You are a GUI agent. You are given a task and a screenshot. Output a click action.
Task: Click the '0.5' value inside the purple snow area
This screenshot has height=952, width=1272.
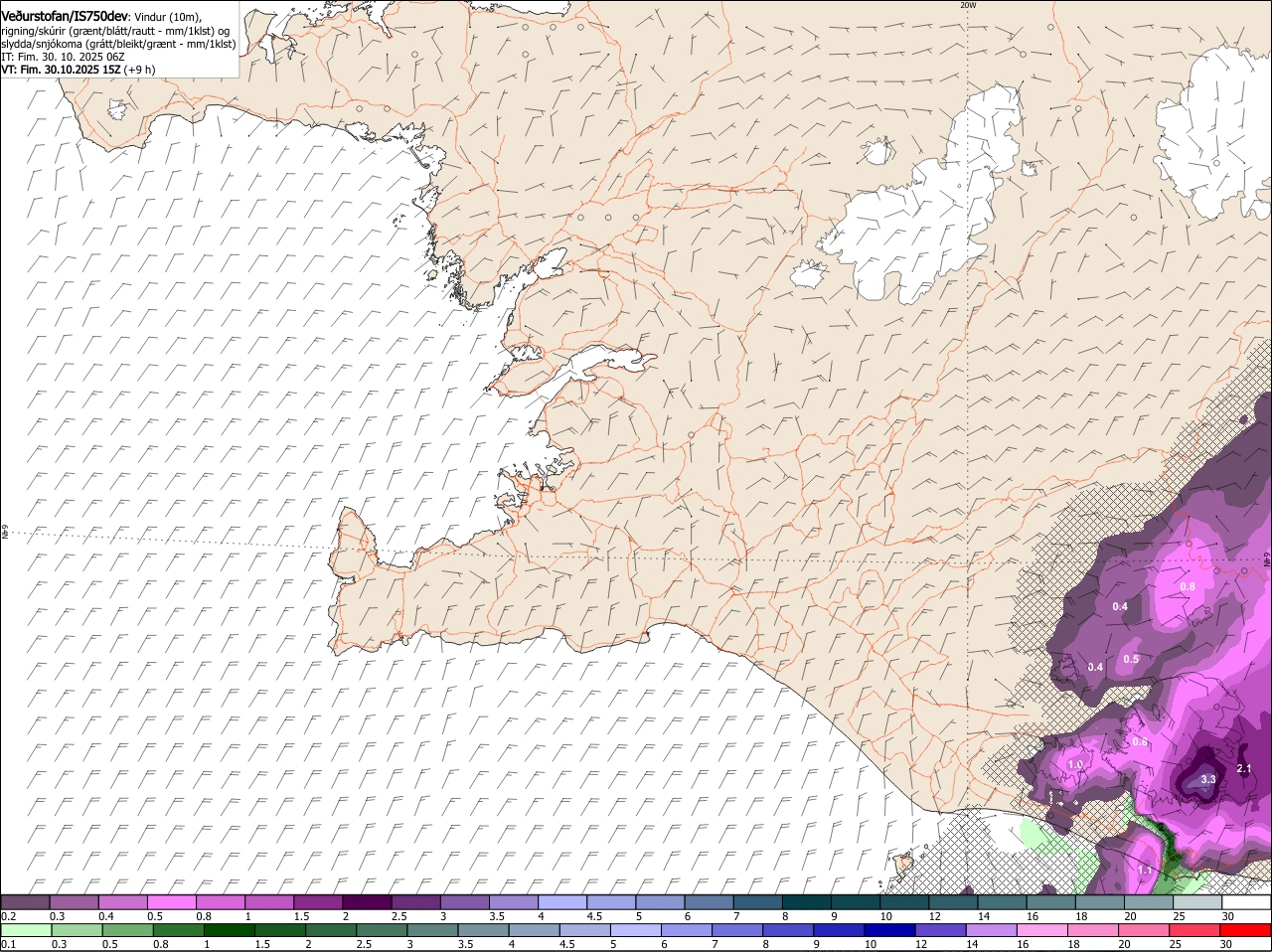tap(1131, 659)
